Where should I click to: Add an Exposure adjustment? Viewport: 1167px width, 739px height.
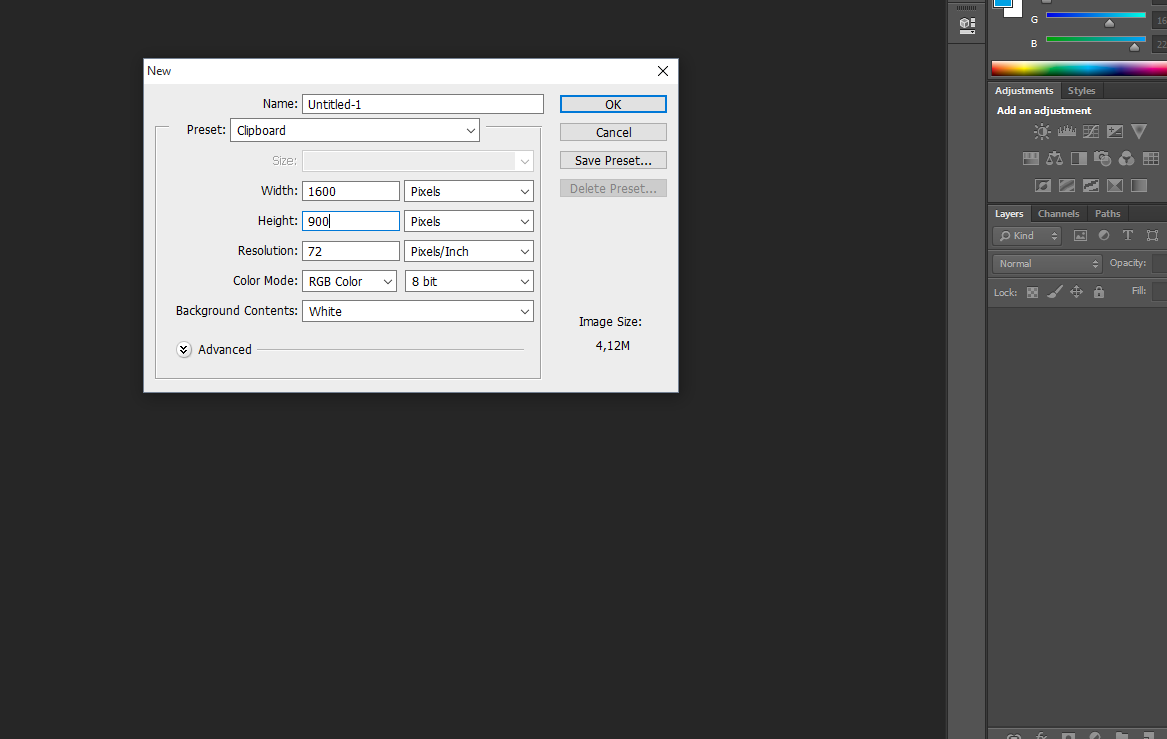1114,132
